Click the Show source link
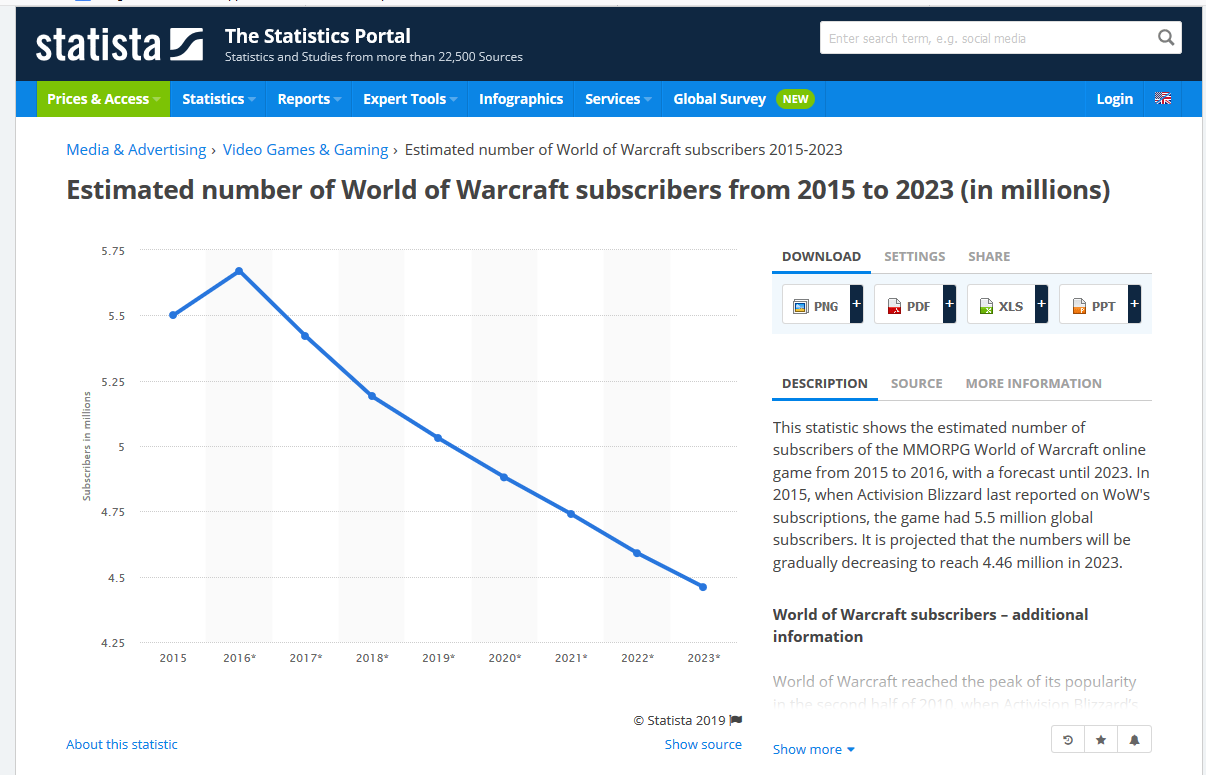Image resolution: width=1206 pixels, height=775 pixels. pos(703,744)
